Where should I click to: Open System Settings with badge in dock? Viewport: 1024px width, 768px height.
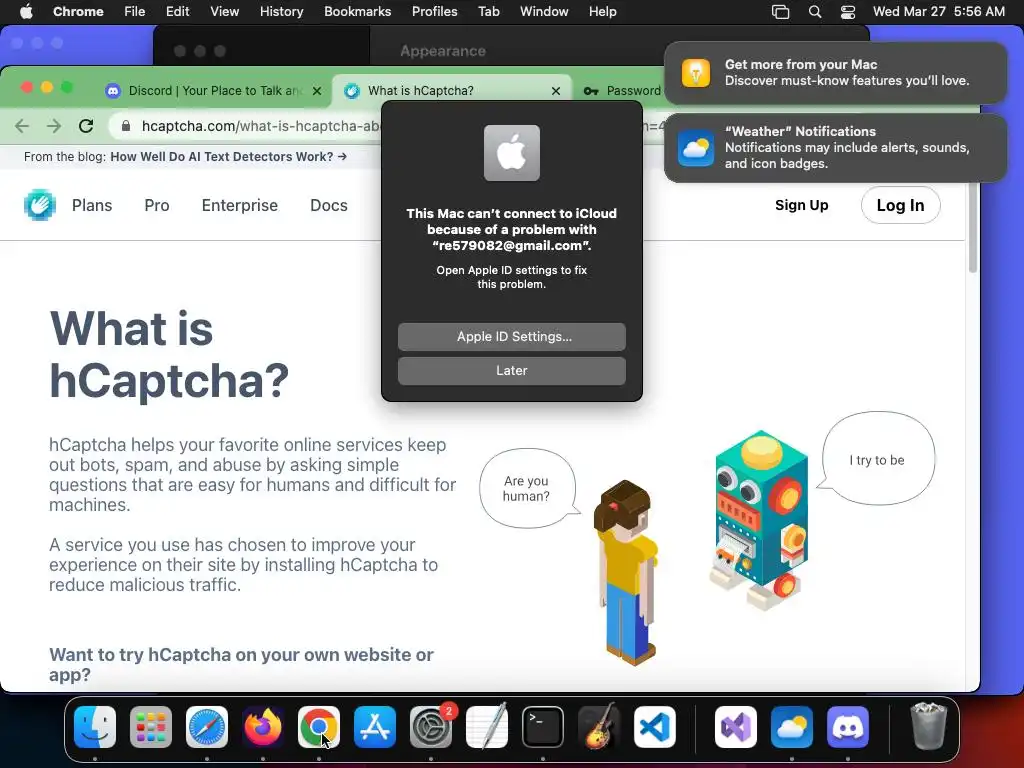point(431,727)
